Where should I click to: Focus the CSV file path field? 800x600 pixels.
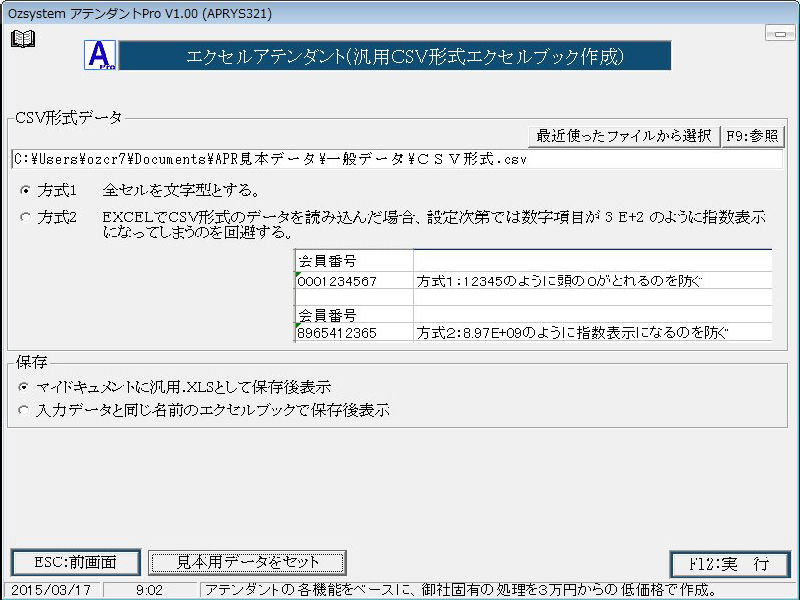click(x=396, y=159)
